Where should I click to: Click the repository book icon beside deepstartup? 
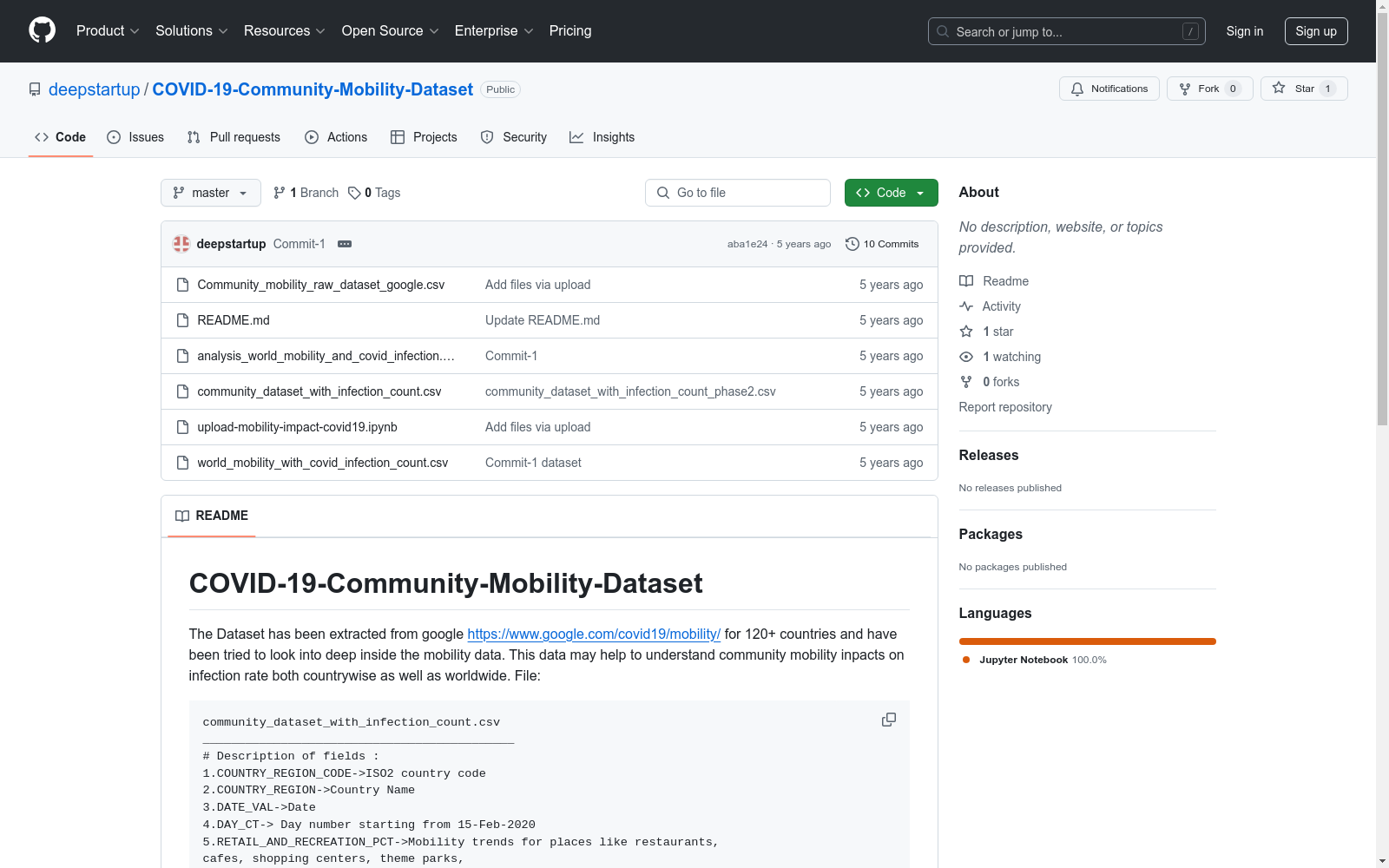(35, 89)
